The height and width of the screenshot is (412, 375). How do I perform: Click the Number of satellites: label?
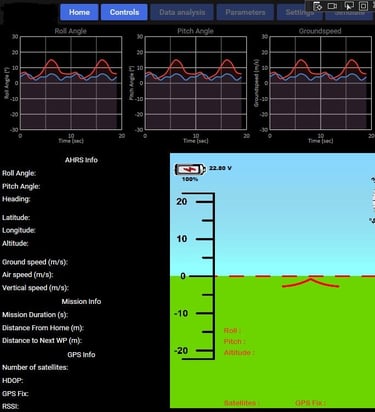[35, 367]
